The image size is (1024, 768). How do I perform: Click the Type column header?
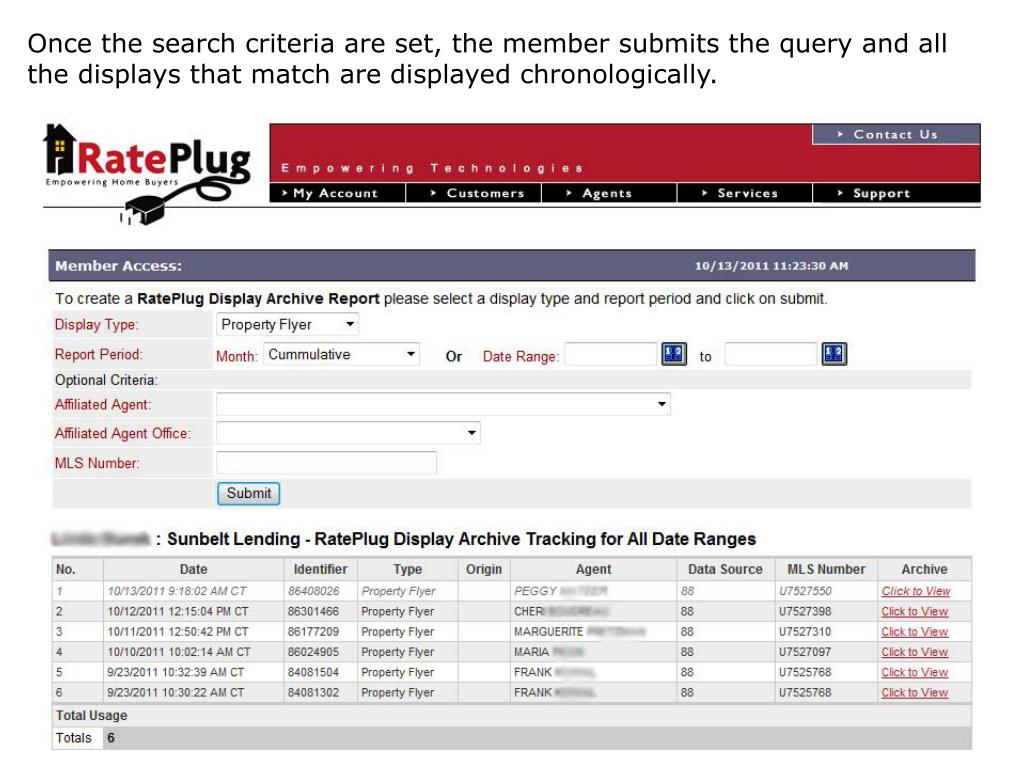408,569
